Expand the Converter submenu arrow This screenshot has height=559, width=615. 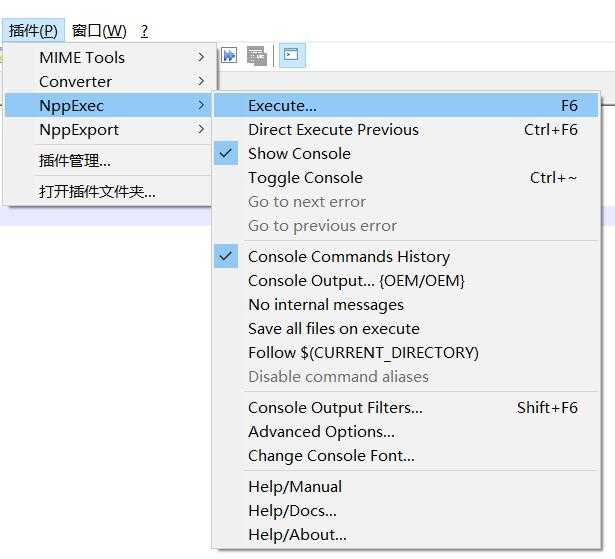[x=201, y=81]
